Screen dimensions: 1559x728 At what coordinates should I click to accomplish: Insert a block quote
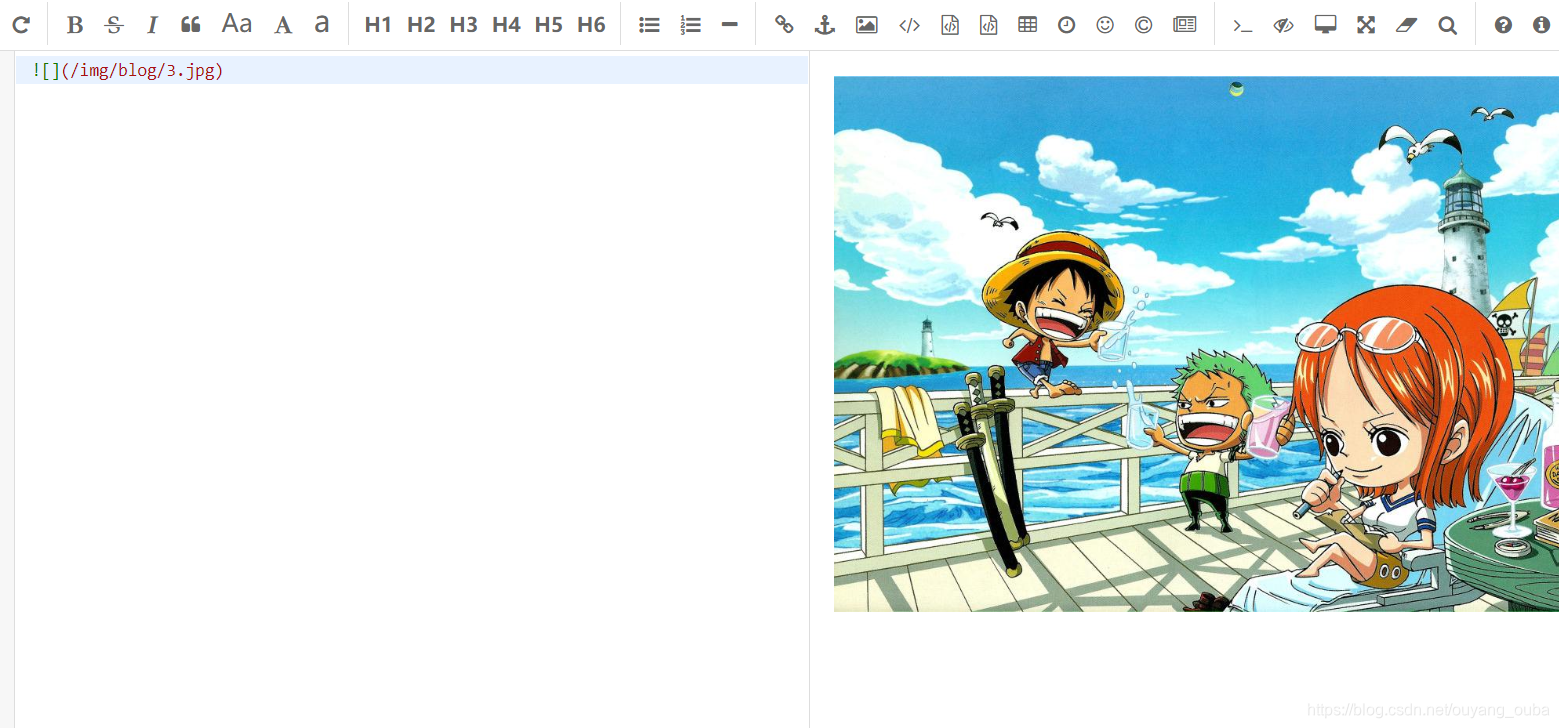191,25
